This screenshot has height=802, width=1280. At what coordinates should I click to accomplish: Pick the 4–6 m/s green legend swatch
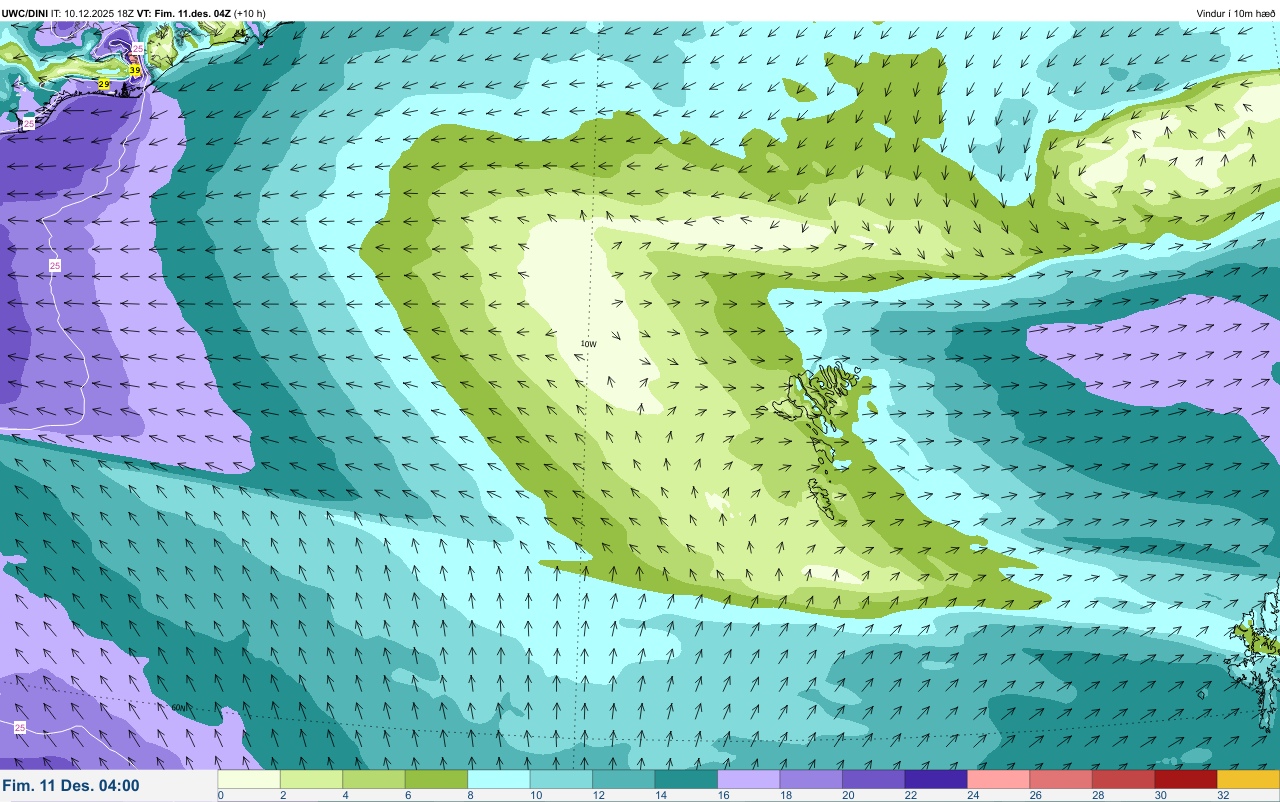point(374,779)
